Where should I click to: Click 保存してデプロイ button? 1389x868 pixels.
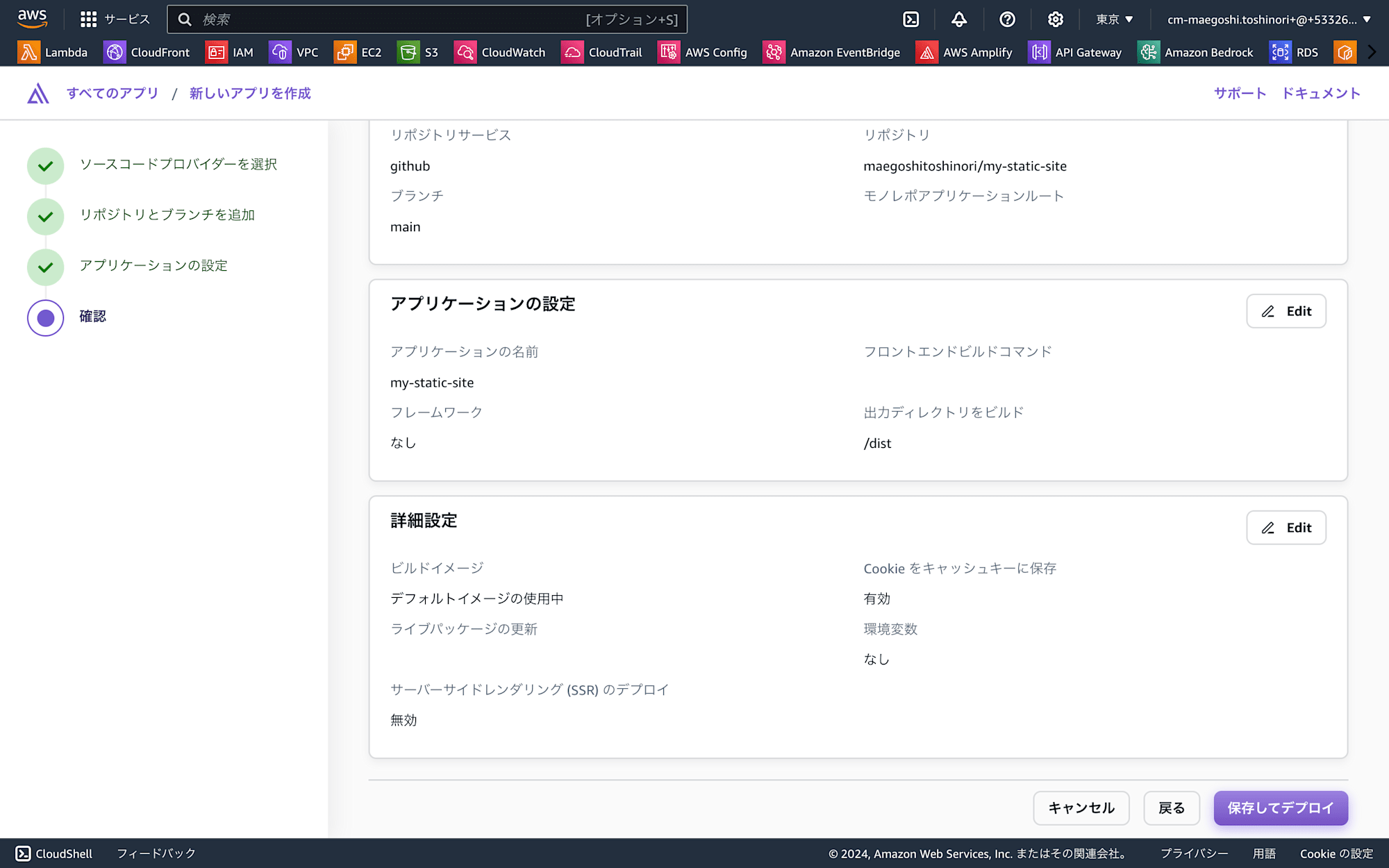click(1281, 808)
